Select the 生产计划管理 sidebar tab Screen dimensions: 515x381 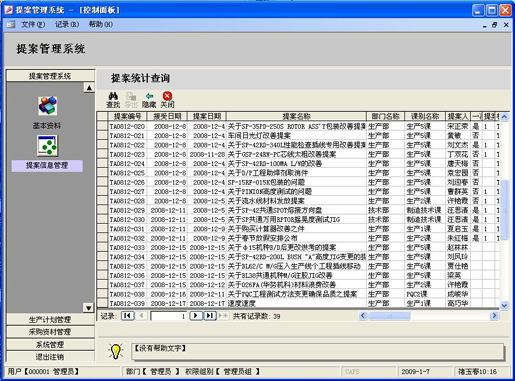(x=50, y=320)
